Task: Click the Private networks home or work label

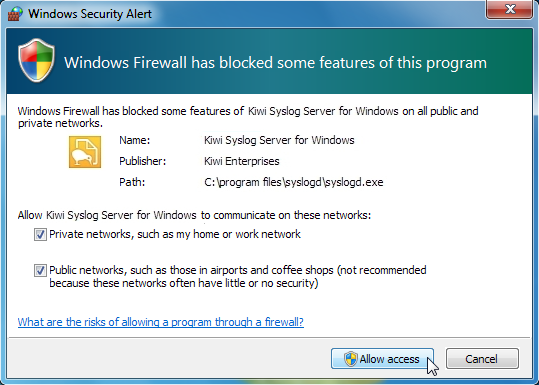Action: pyautogui.click(x=175, y=234)
